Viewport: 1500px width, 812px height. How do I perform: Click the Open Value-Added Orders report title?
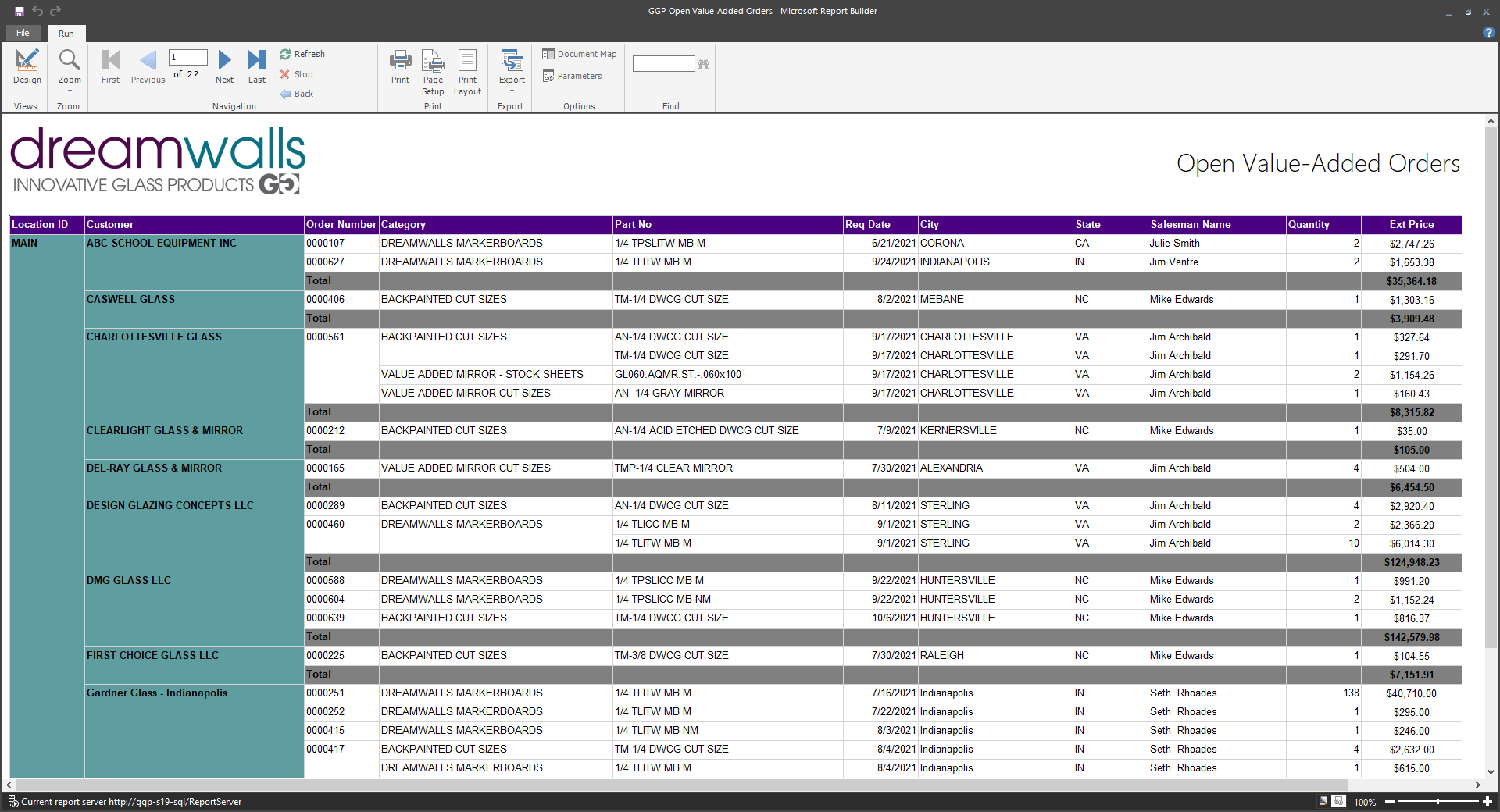click(1318, 164)
